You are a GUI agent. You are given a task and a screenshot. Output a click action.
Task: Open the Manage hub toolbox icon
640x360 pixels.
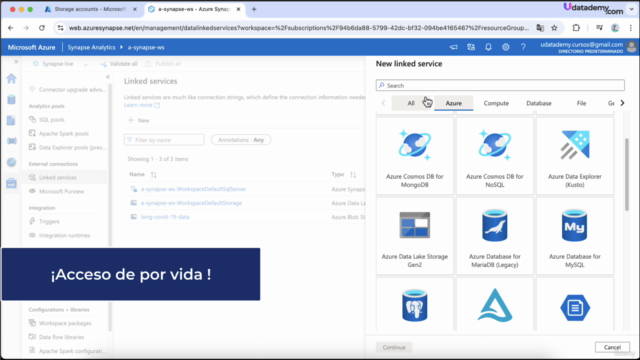[x=11, y=183]
